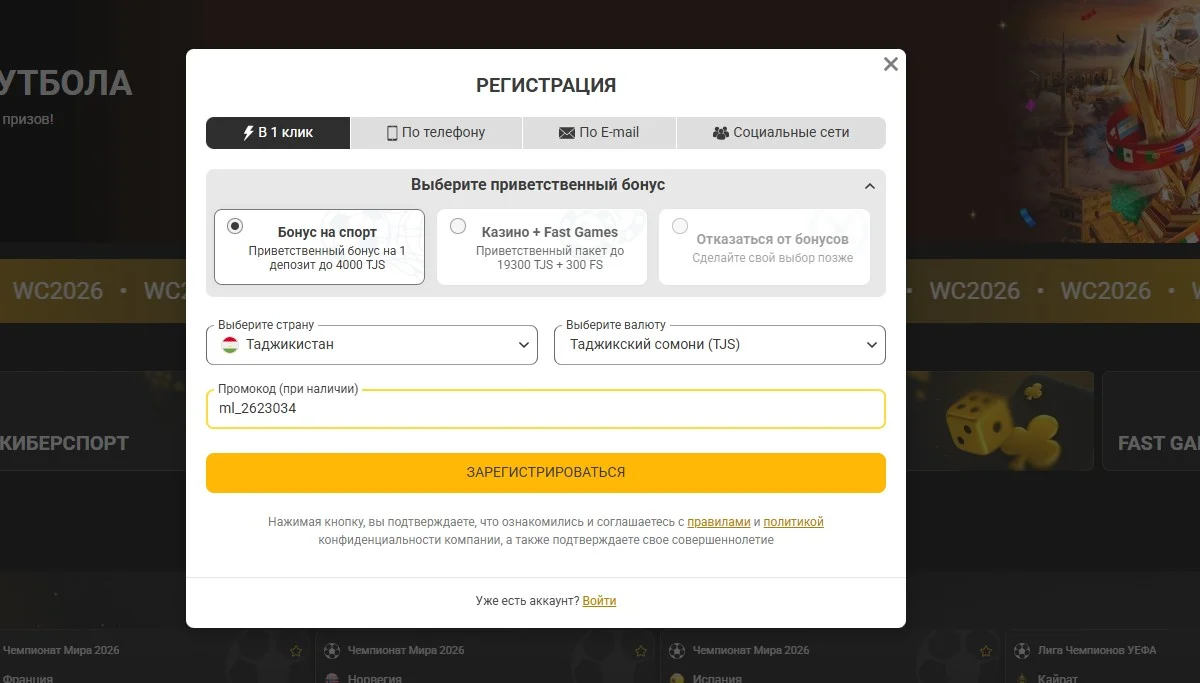Image resolution: width=1200 pixels, height=683 pixels.
Task: Click the 'Войти' login link
Action: [599, 601]
